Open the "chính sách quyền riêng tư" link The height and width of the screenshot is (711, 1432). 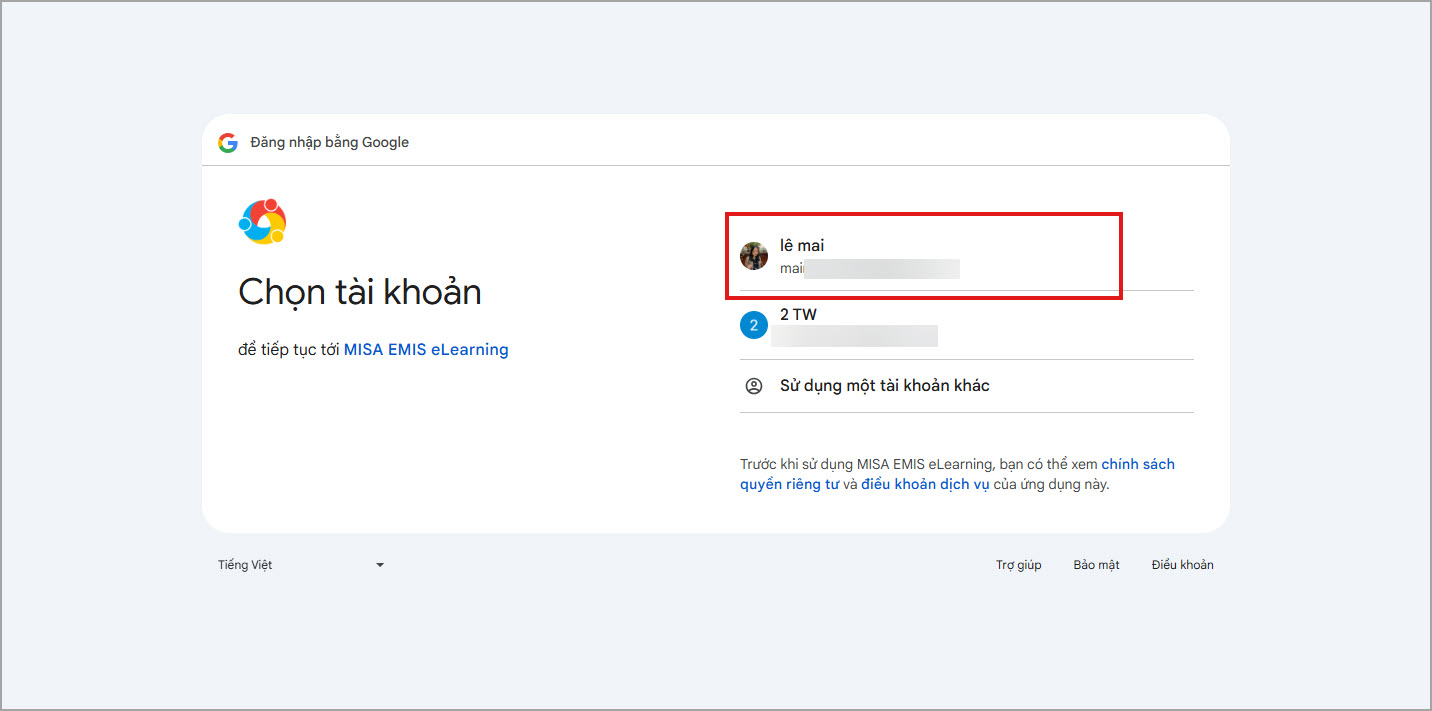click(1137, 464)
